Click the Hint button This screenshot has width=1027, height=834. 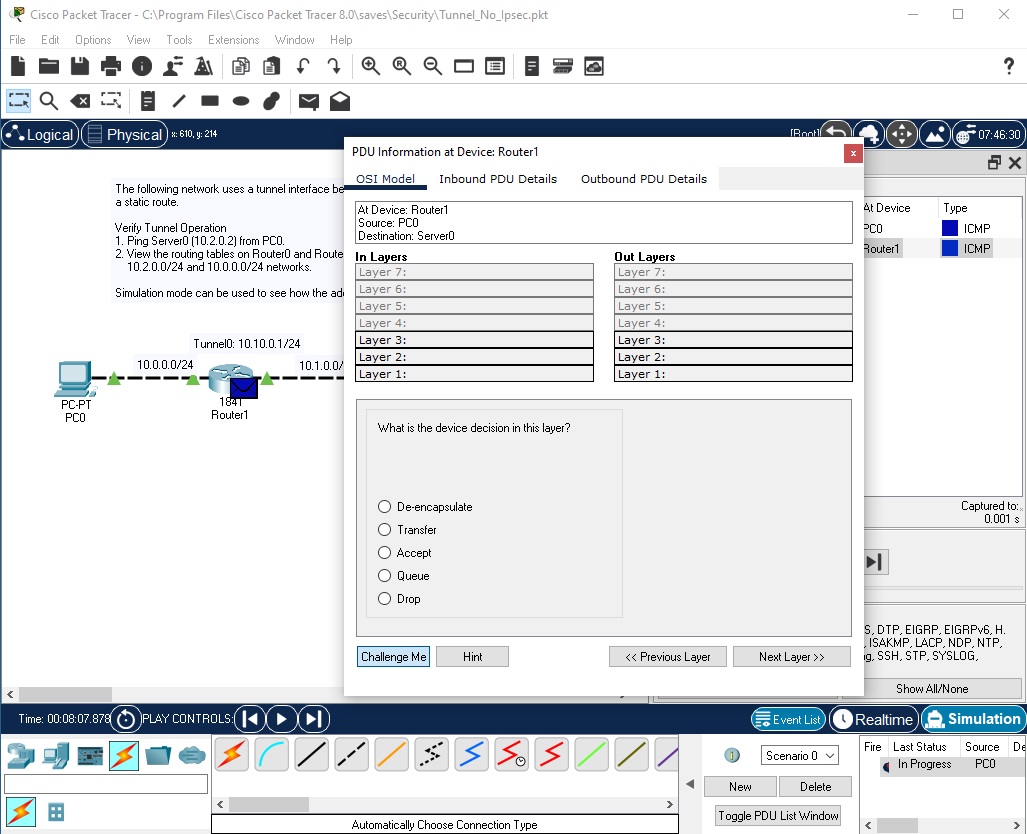[x=472, y=657]
